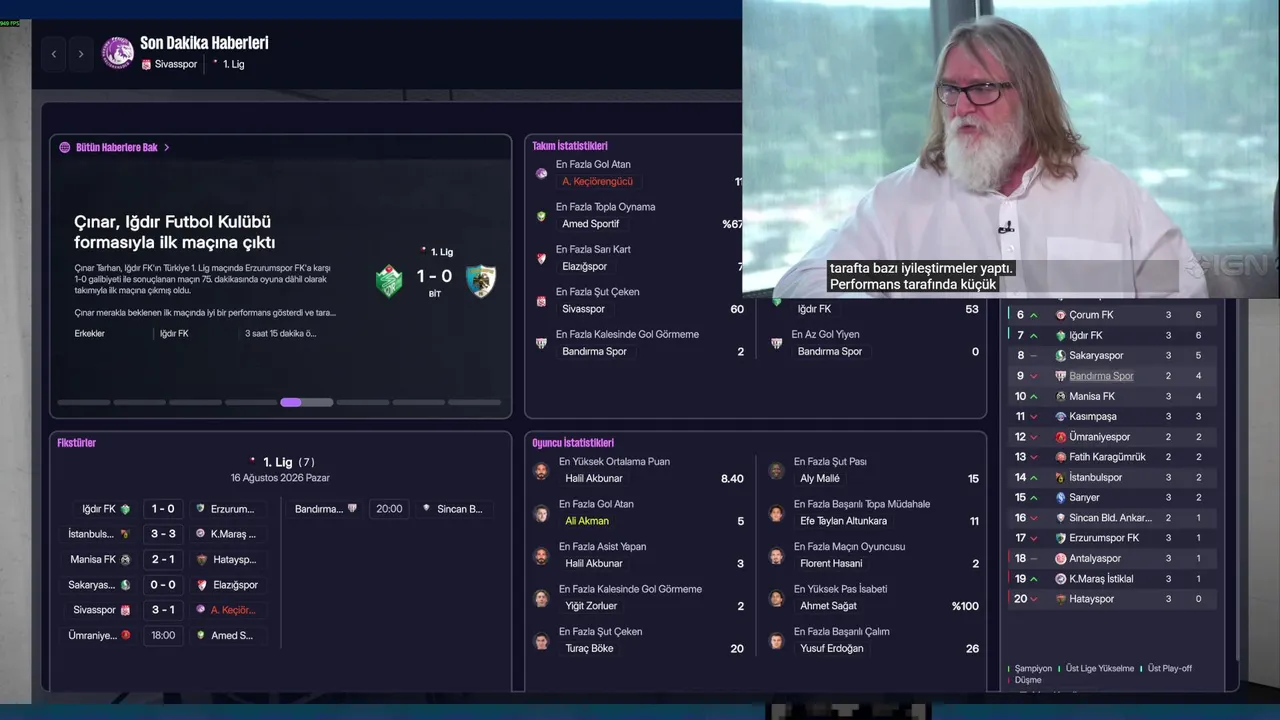This screenshot has width=1280, height=720.
Task: Expand all news via chevron beside Bütün Haberlere Bak
Action: 167,147
